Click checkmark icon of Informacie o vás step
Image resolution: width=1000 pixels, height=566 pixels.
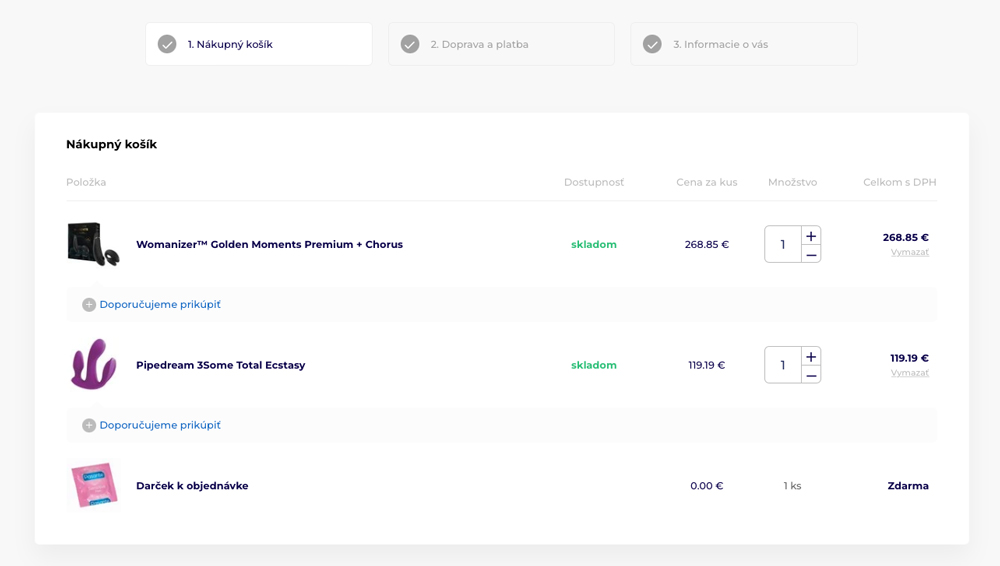click(x=652, y=44)
